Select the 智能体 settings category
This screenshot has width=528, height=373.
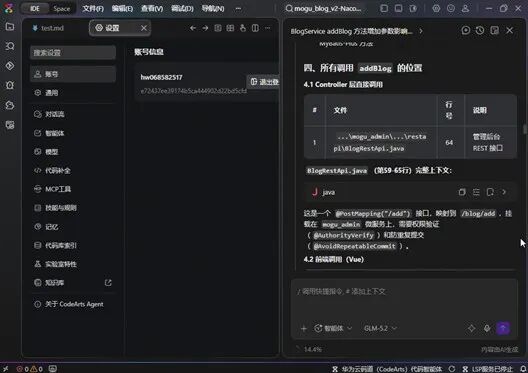[73, 133]
